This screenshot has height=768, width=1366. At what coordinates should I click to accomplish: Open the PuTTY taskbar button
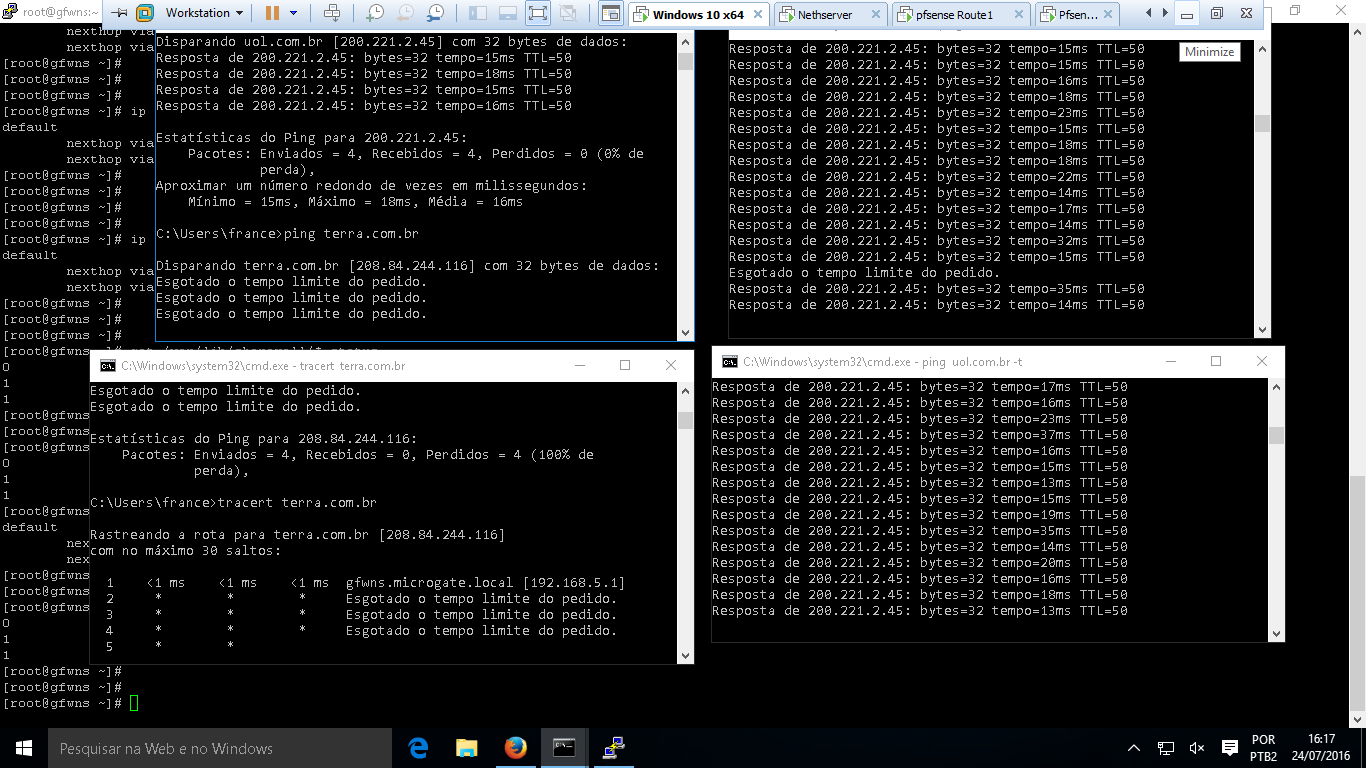(613, 748)
